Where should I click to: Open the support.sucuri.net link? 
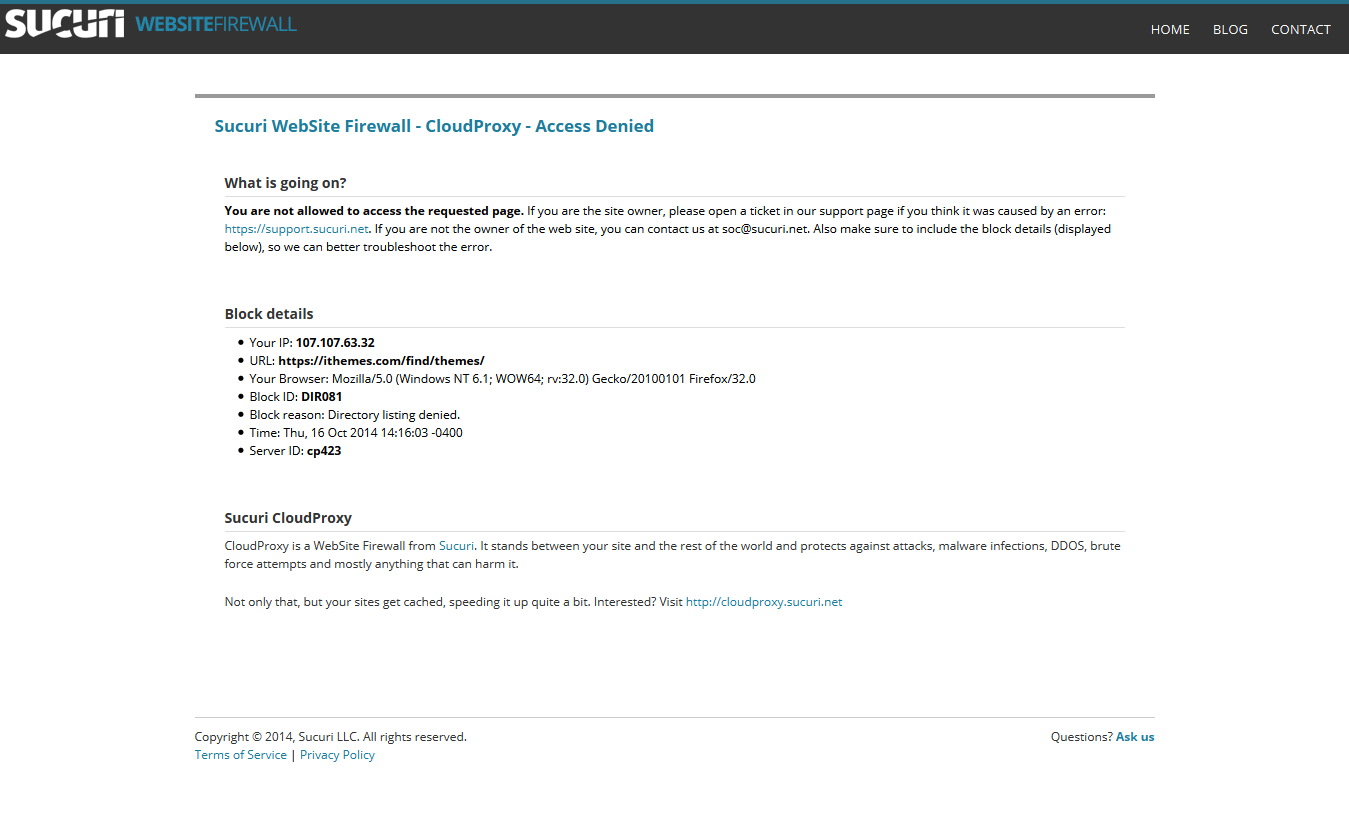pos(297,229)
